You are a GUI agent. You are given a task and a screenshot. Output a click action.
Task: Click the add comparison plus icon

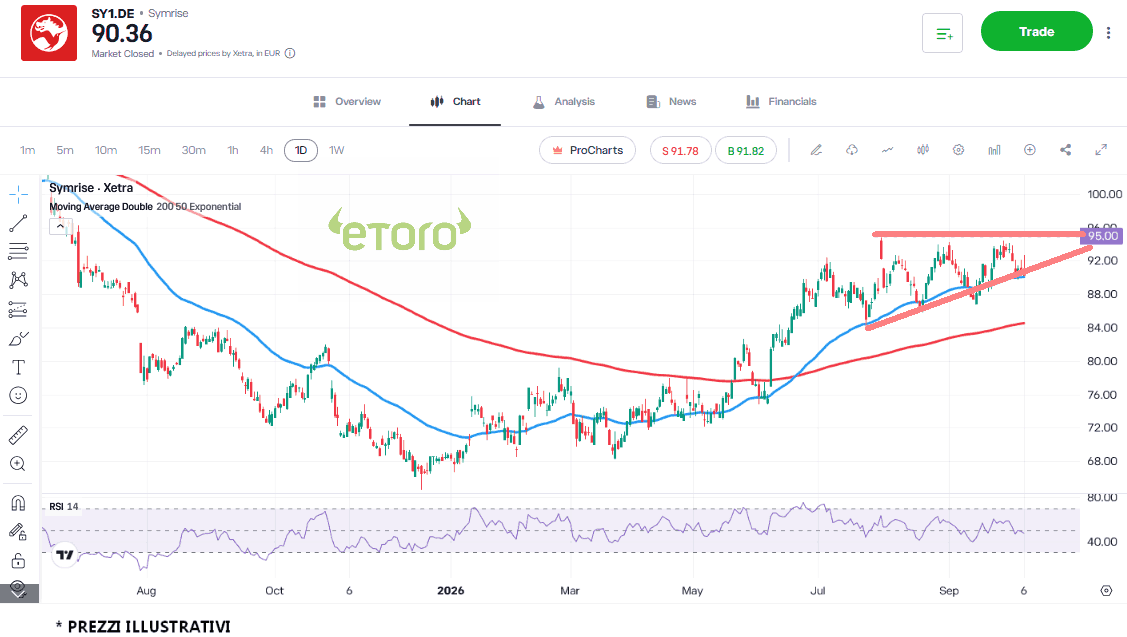1030,150
